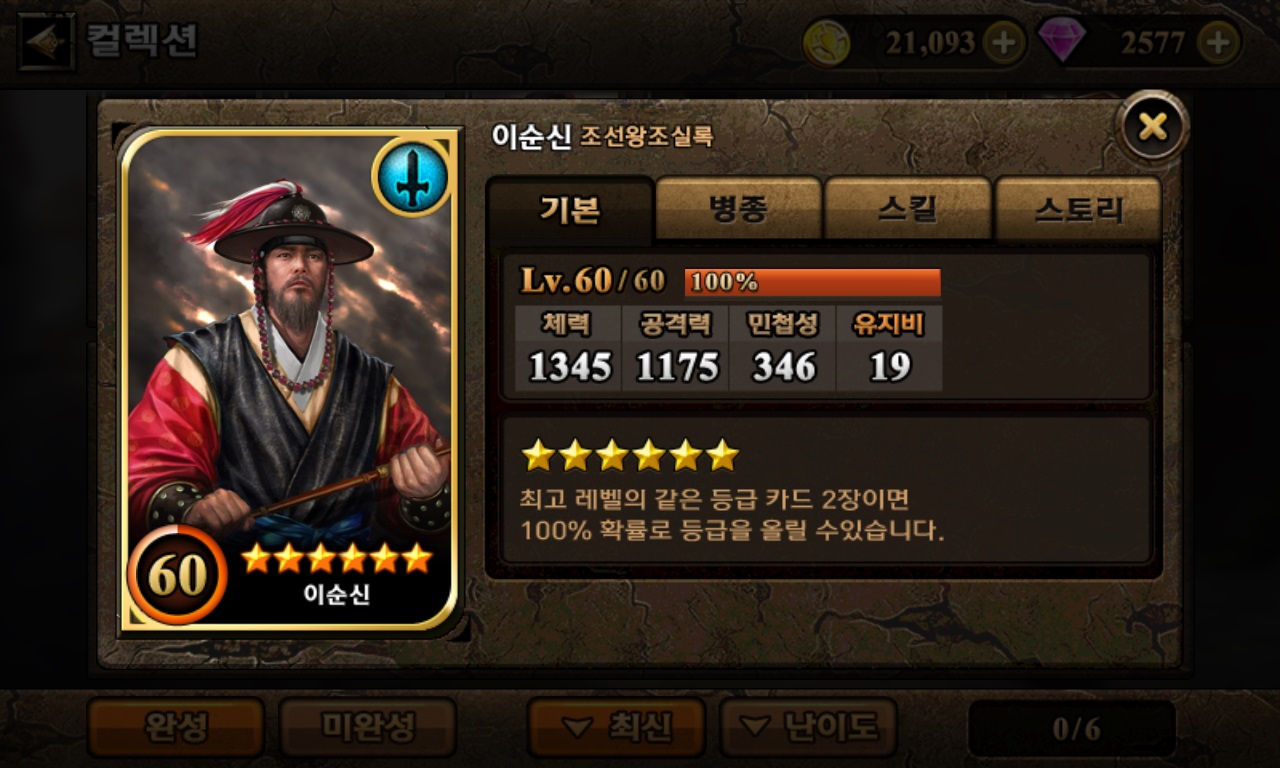
Task: Open the 스킬 tab
Action: (908, 209)
